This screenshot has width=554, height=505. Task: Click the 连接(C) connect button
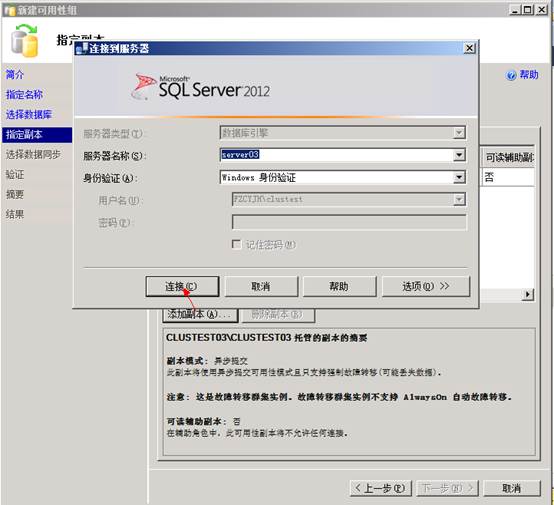click(x=182, y=286)
